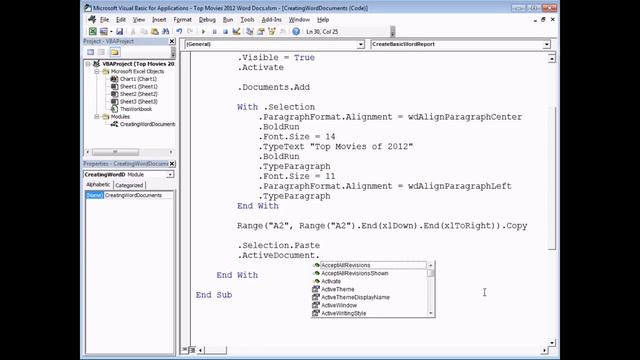Select Sheet1 (Sheet1) in project tree
Screen dimensions: 640x360
click(x=138, y=87)
